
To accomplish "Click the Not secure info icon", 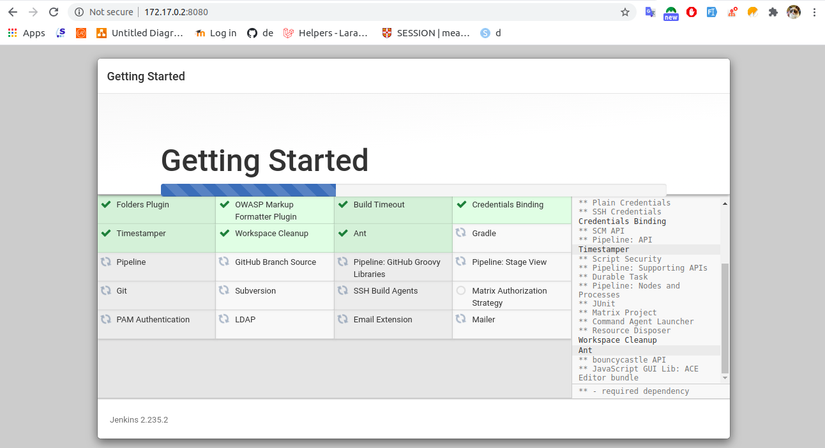I will tap(79, 12).
